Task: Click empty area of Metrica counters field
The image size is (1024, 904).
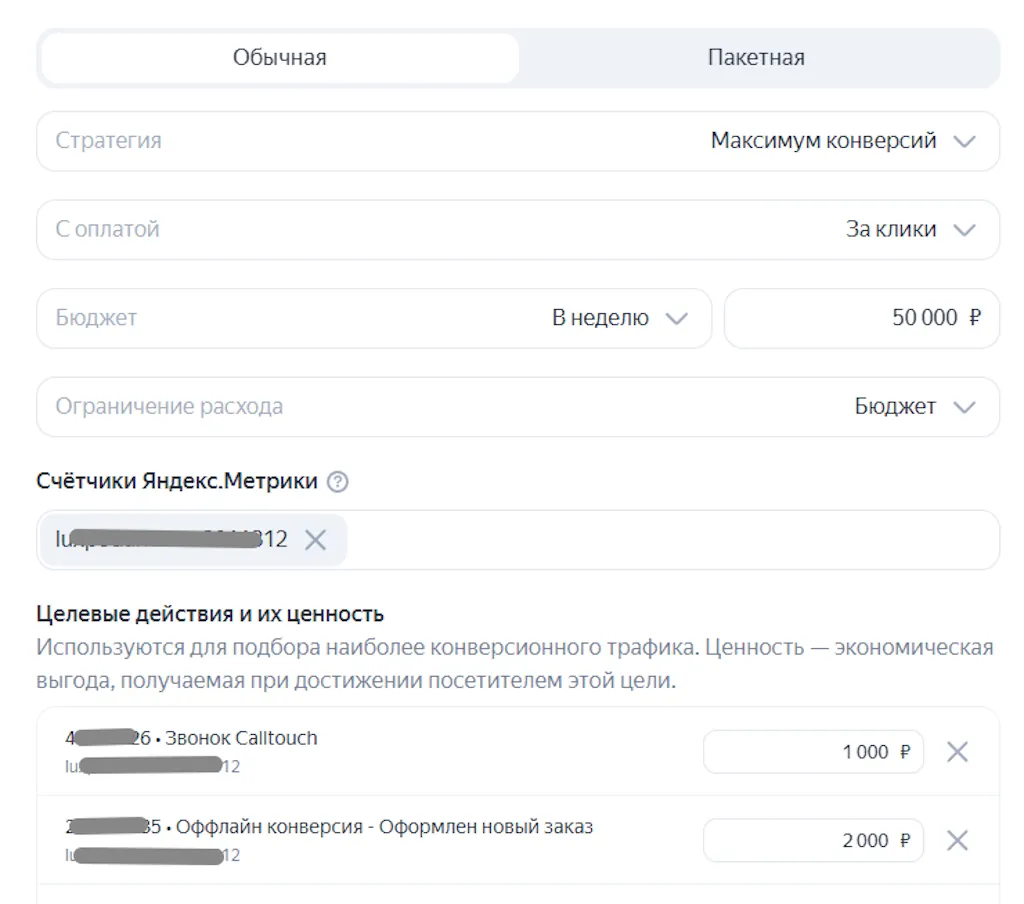Action: coord(670,540)
